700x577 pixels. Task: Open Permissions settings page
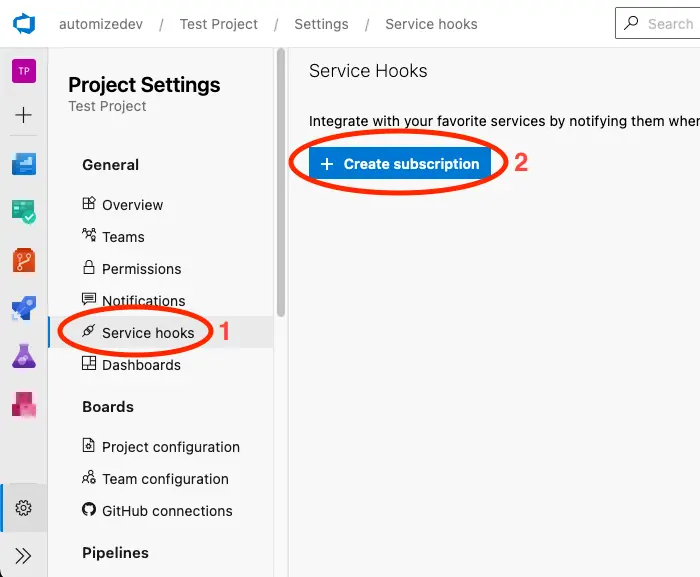coord(142,269)
